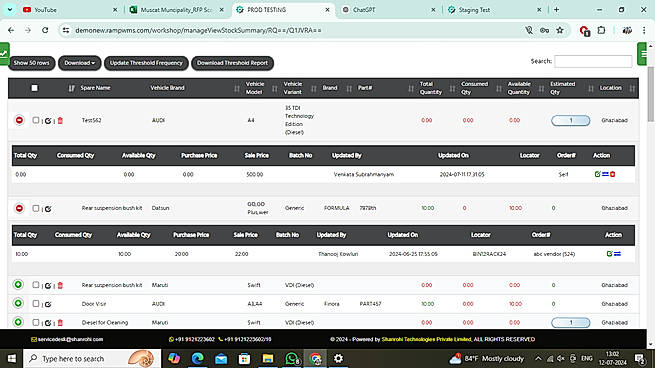Screen dimensions: 655x368
Task: Delete the Test562 spare row
Action: [60, 121]
